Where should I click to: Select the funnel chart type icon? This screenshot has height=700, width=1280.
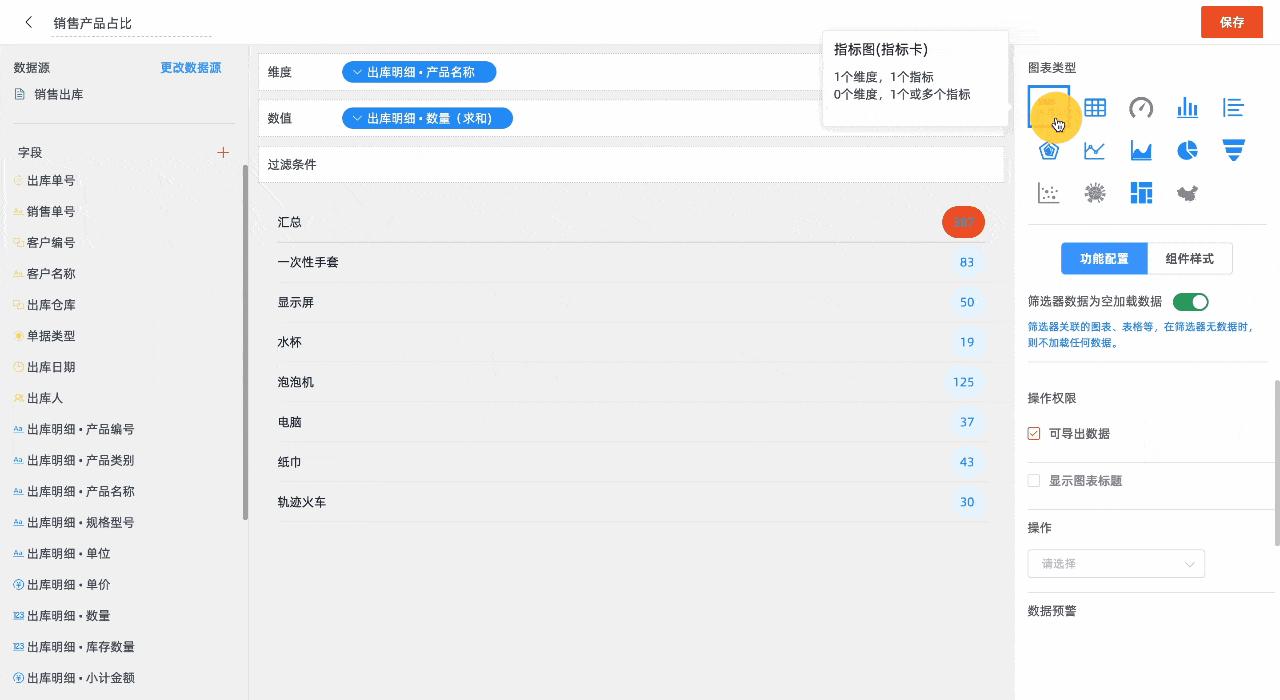(x=1234, y=149)
